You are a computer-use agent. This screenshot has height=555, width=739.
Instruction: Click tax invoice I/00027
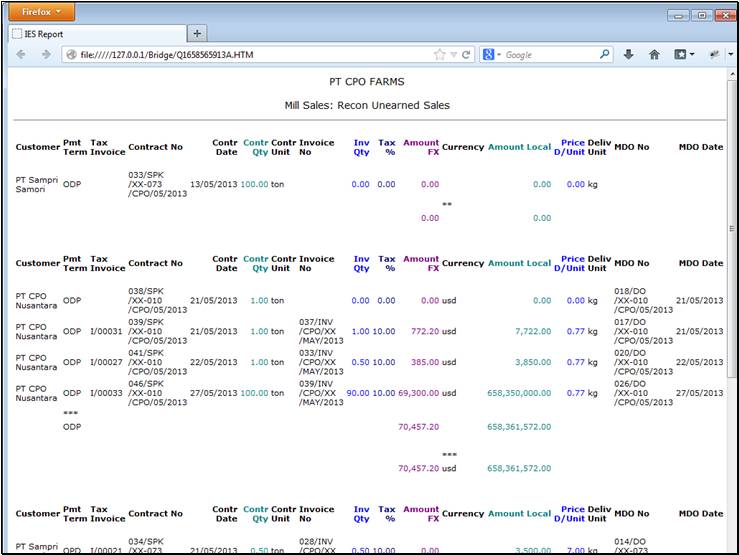click(107, 362)
